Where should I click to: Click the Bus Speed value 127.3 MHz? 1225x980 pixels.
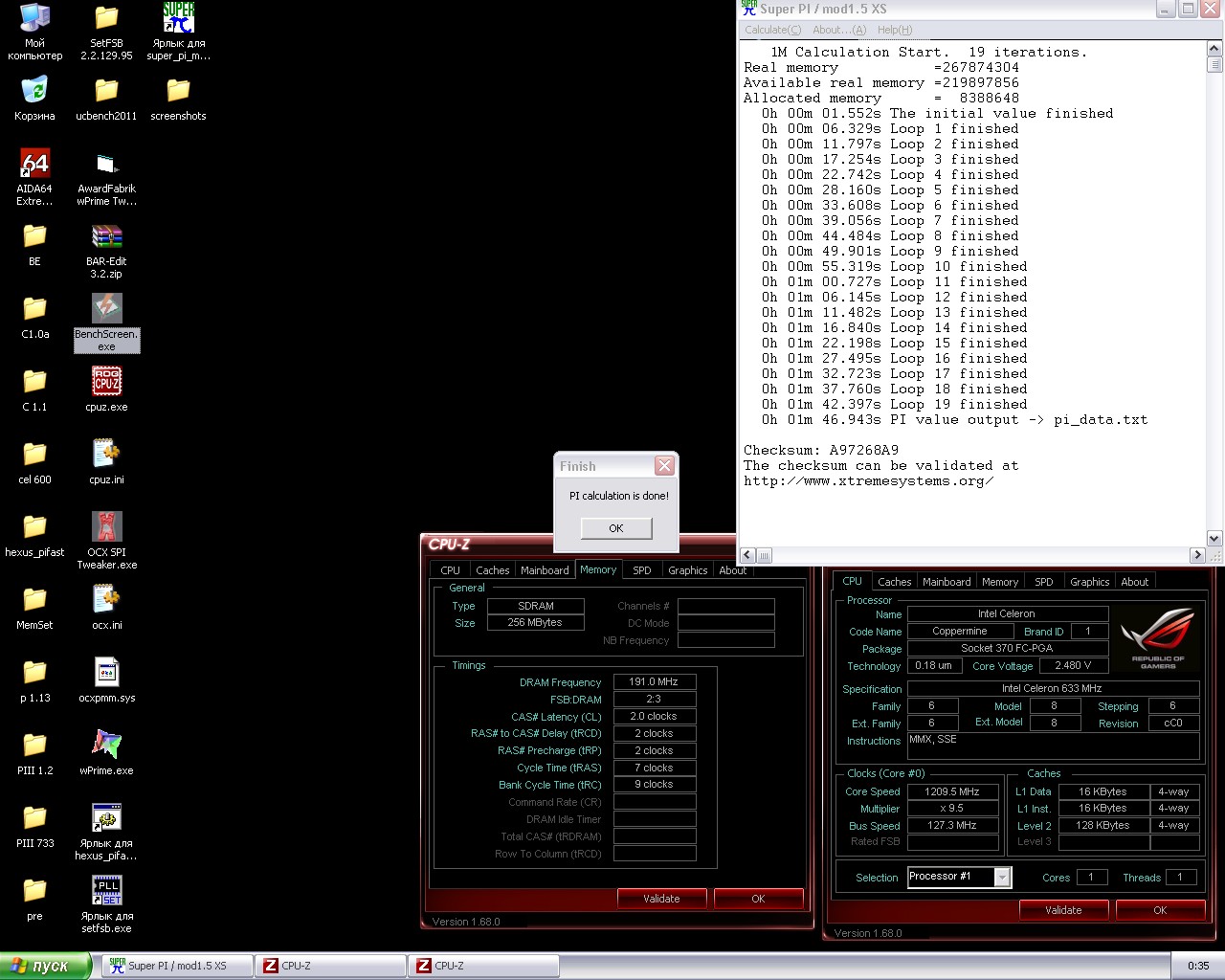click(952, 825)
